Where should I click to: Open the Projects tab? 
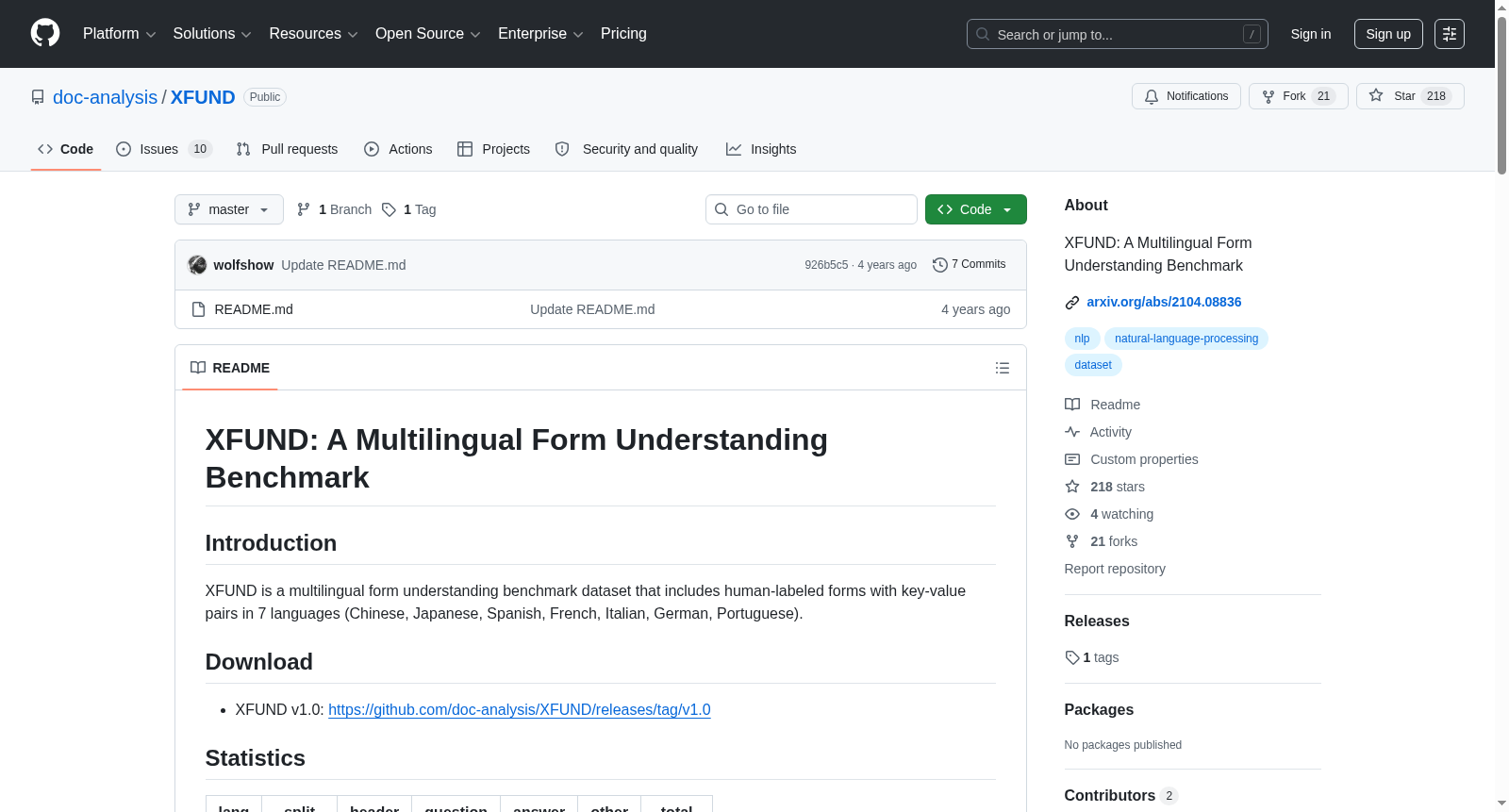(493, 149)
